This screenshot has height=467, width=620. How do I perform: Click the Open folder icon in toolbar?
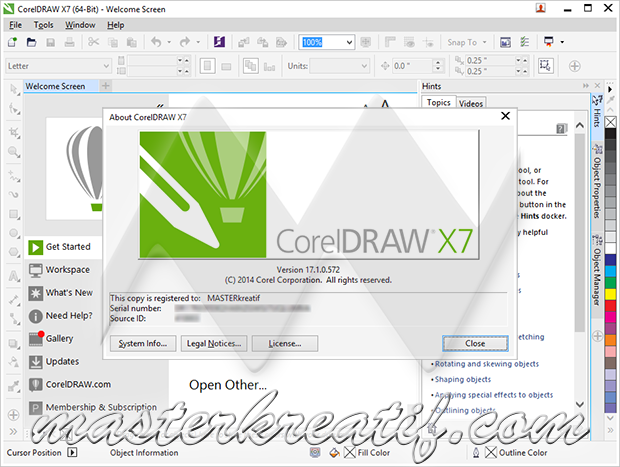click(x=31, y=42)
